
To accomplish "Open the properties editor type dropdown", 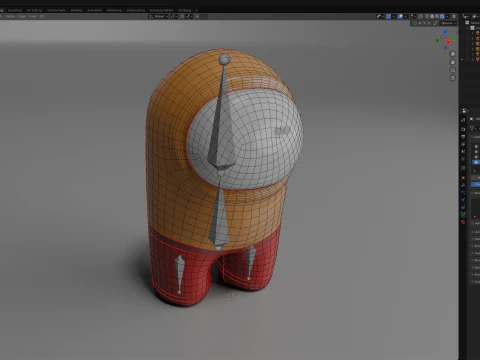I will [x=465, y=111].
